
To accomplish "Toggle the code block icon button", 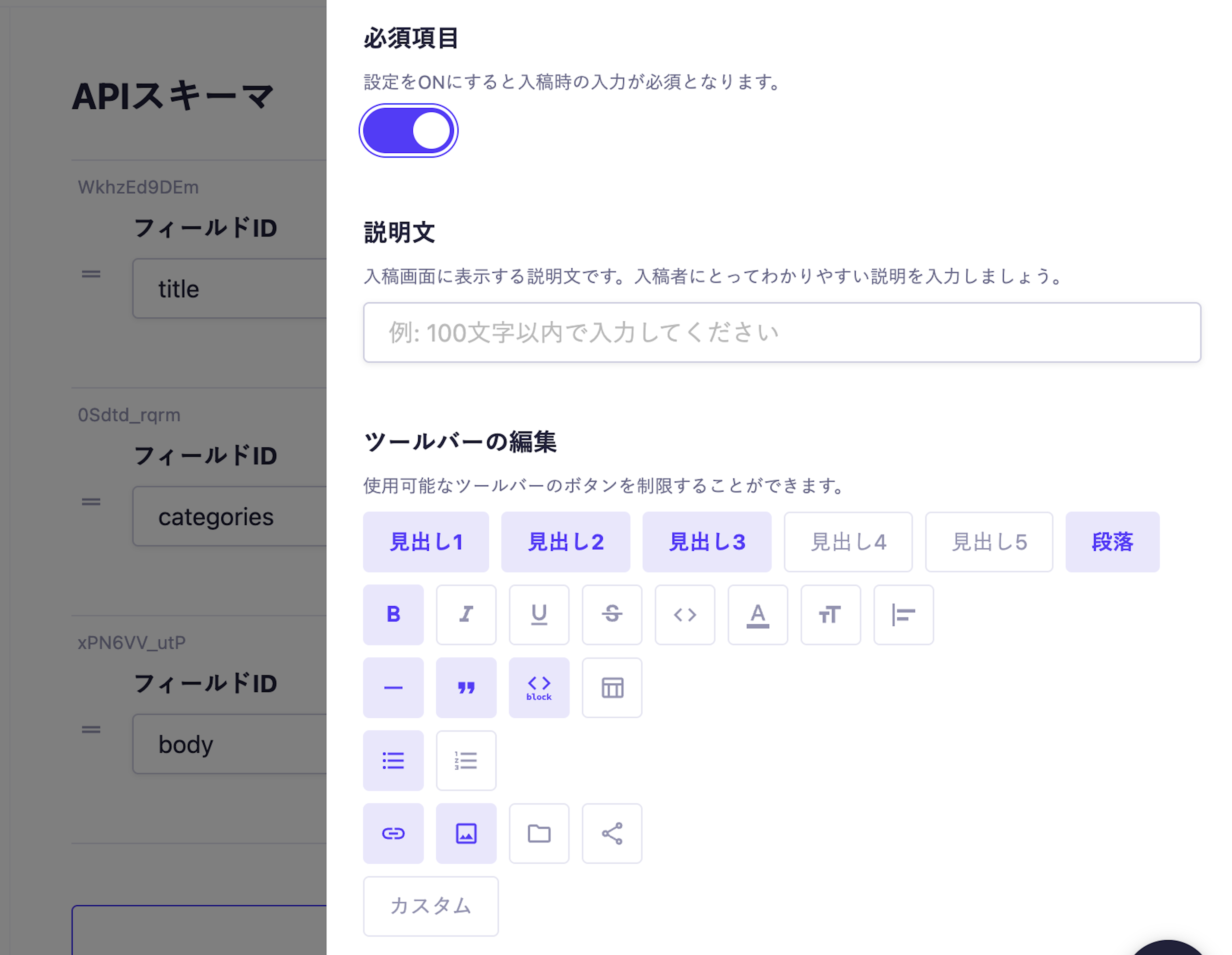I will click(x=539, y=687).
